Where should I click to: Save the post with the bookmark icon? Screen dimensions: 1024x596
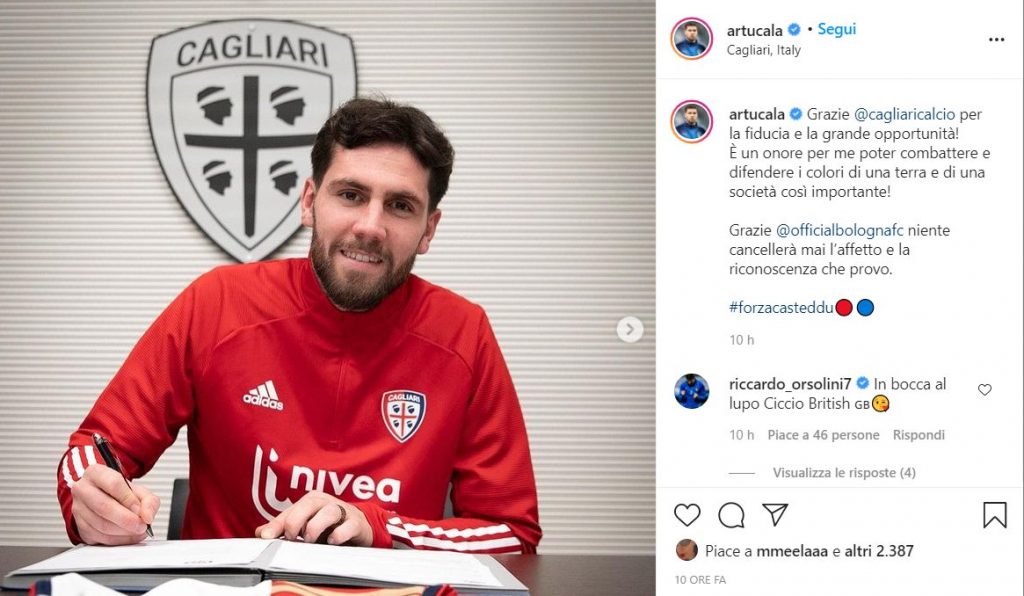995,515
